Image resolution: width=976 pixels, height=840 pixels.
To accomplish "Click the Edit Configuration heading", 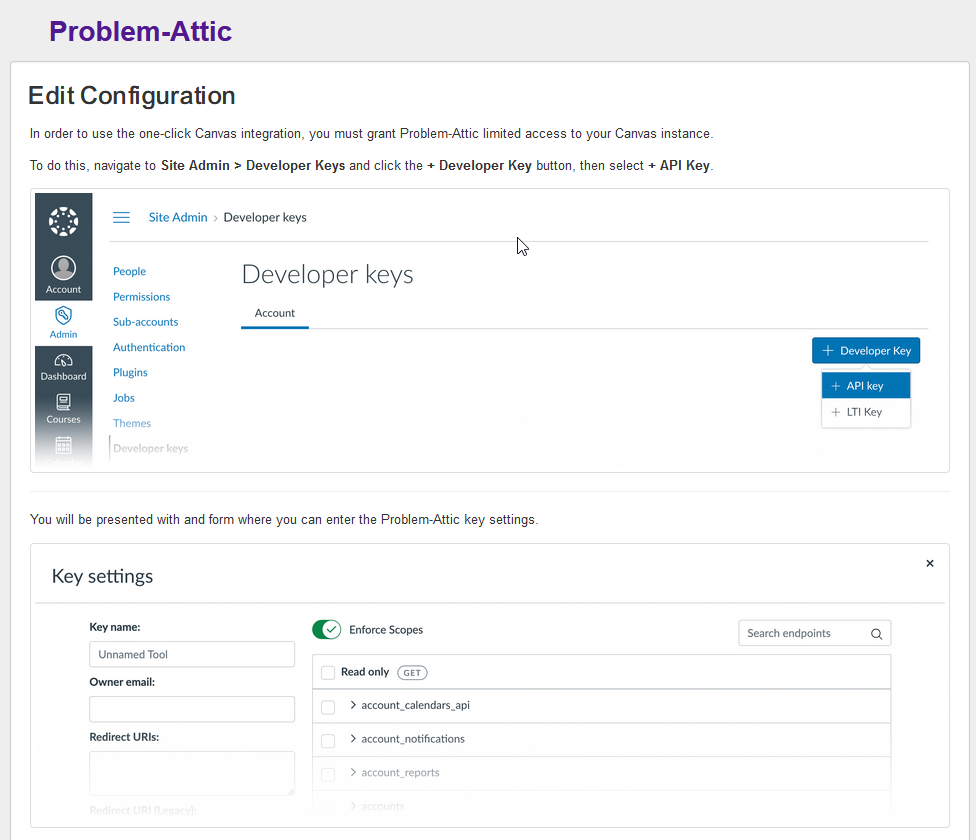I will pyautogui.click(x=132, y=96).
